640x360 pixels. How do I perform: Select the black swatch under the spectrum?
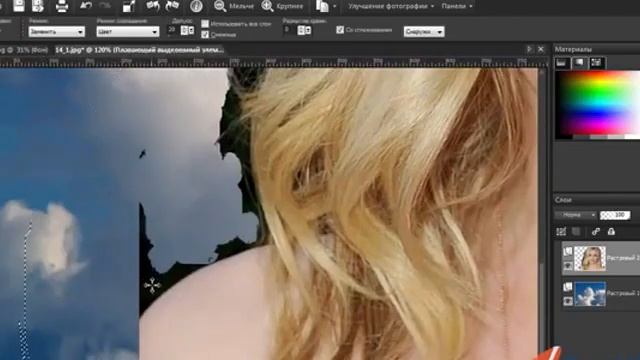coord(564,137)
